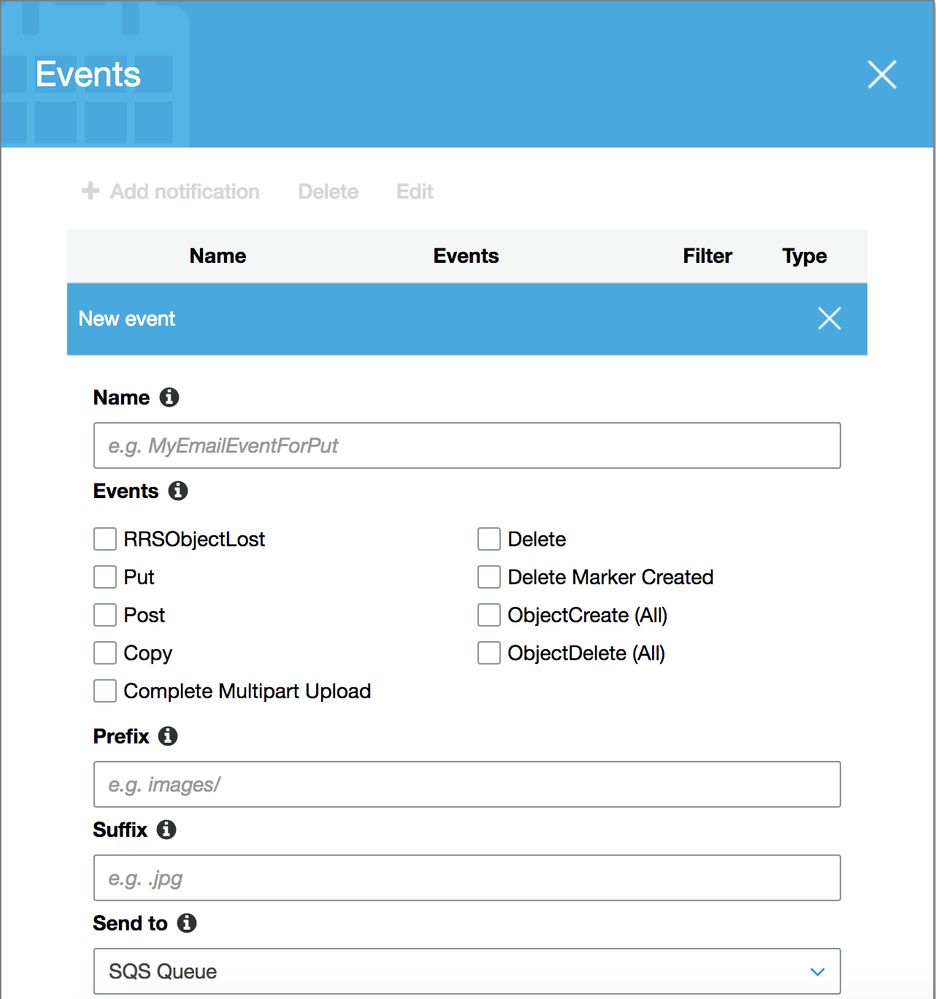Open the Send to SQS Queue dropdown
Screen dimensions: 936x999
(466, 971)
